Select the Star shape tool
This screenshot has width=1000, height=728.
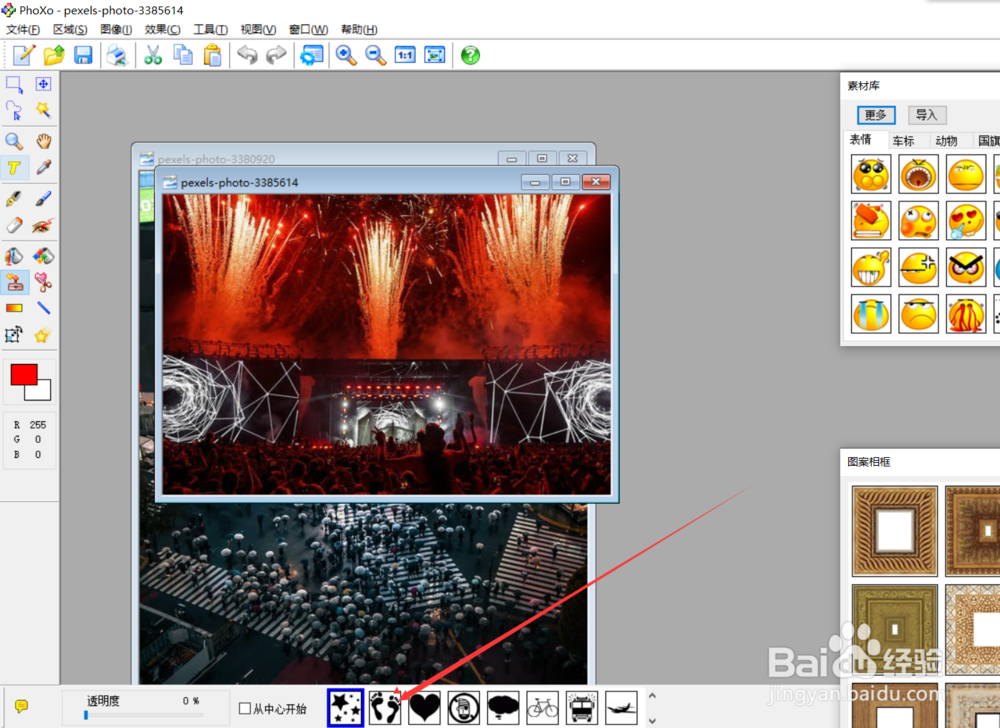click(43, 335)
